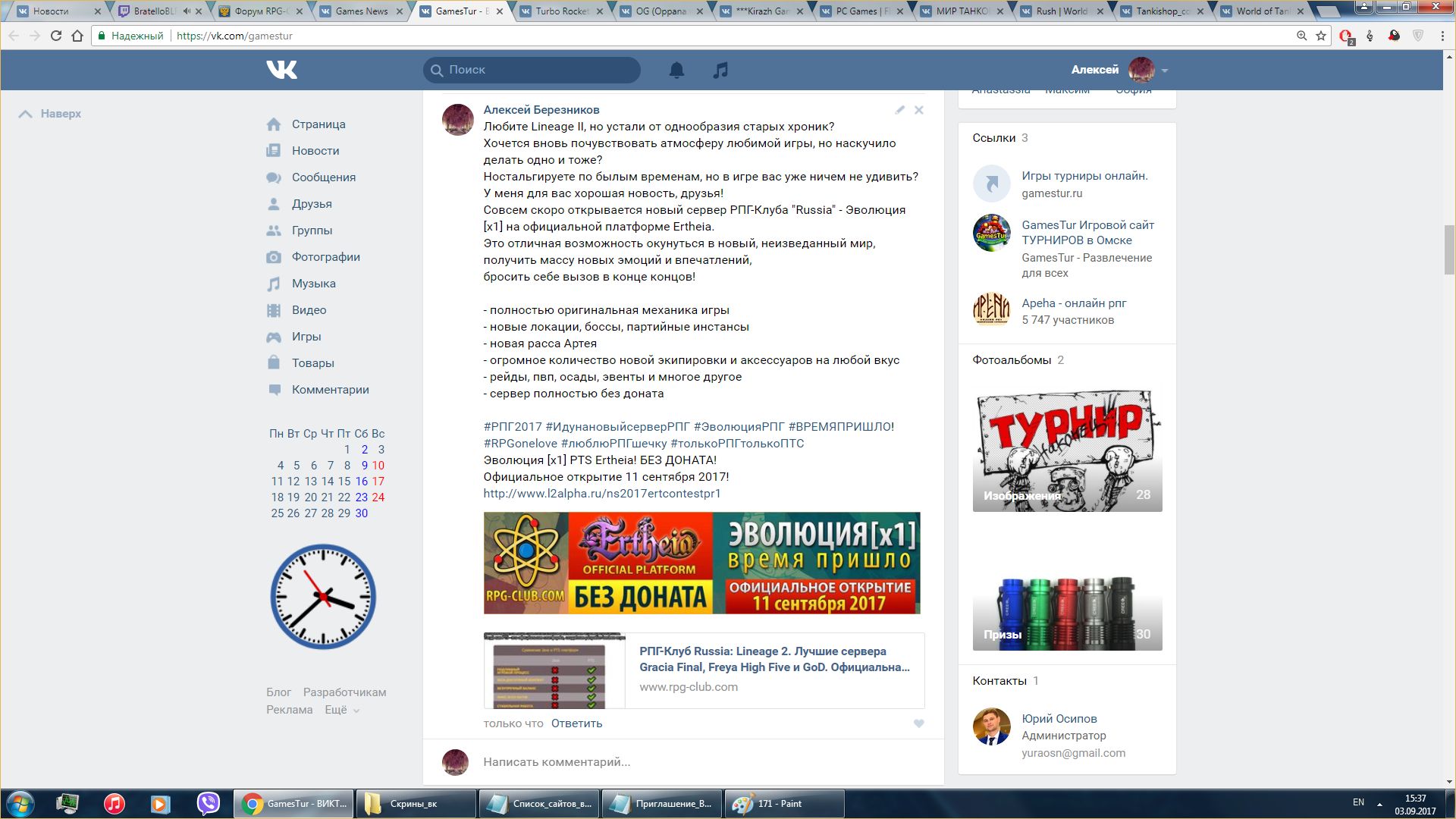
Task: Click the Windows Start button
Action: coord(20,804)
